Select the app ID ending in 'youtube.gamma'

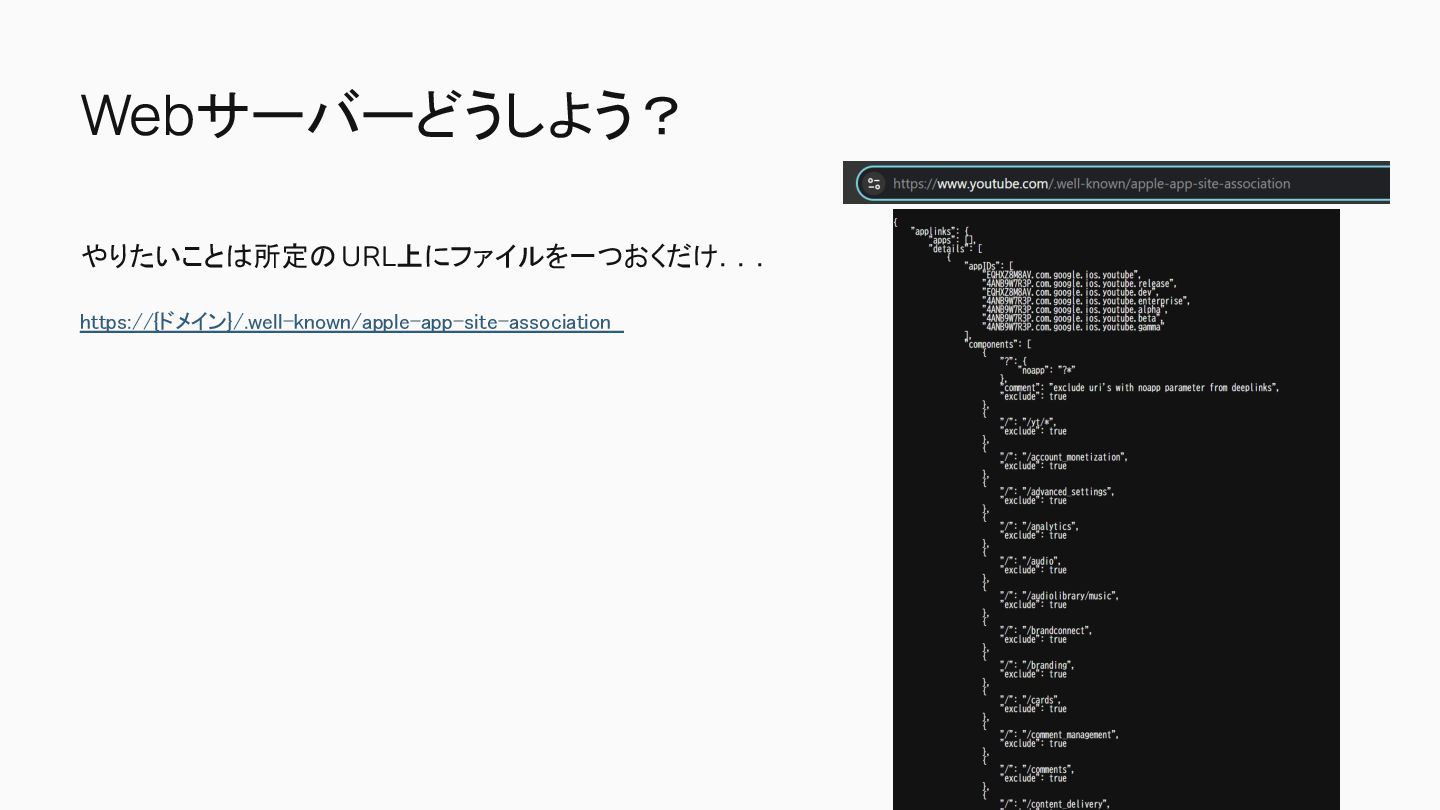pyautogui.click(x=1074, y=327)
